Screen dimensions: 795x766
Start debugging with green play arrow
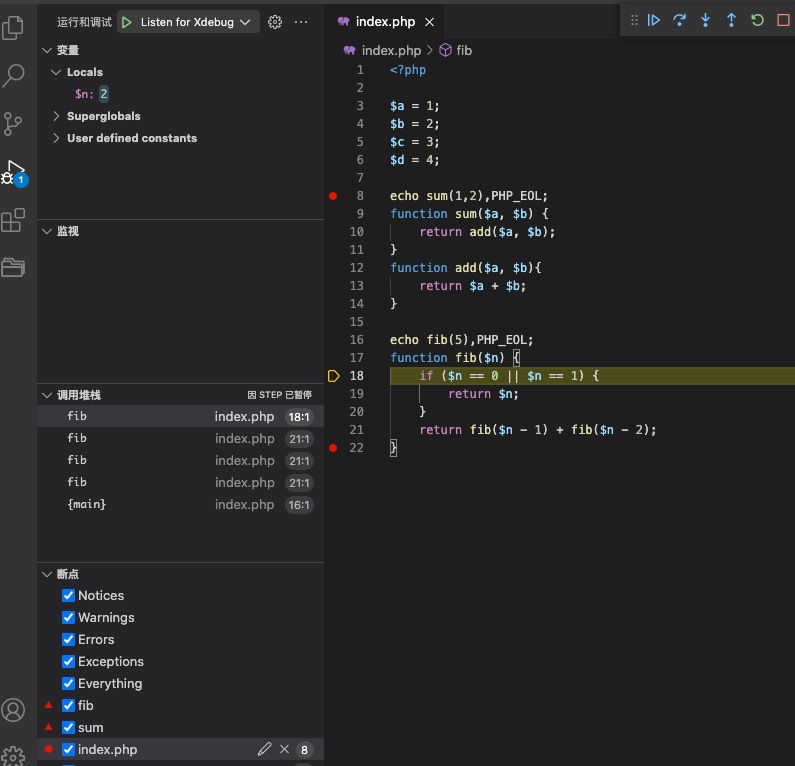(127, 22)
